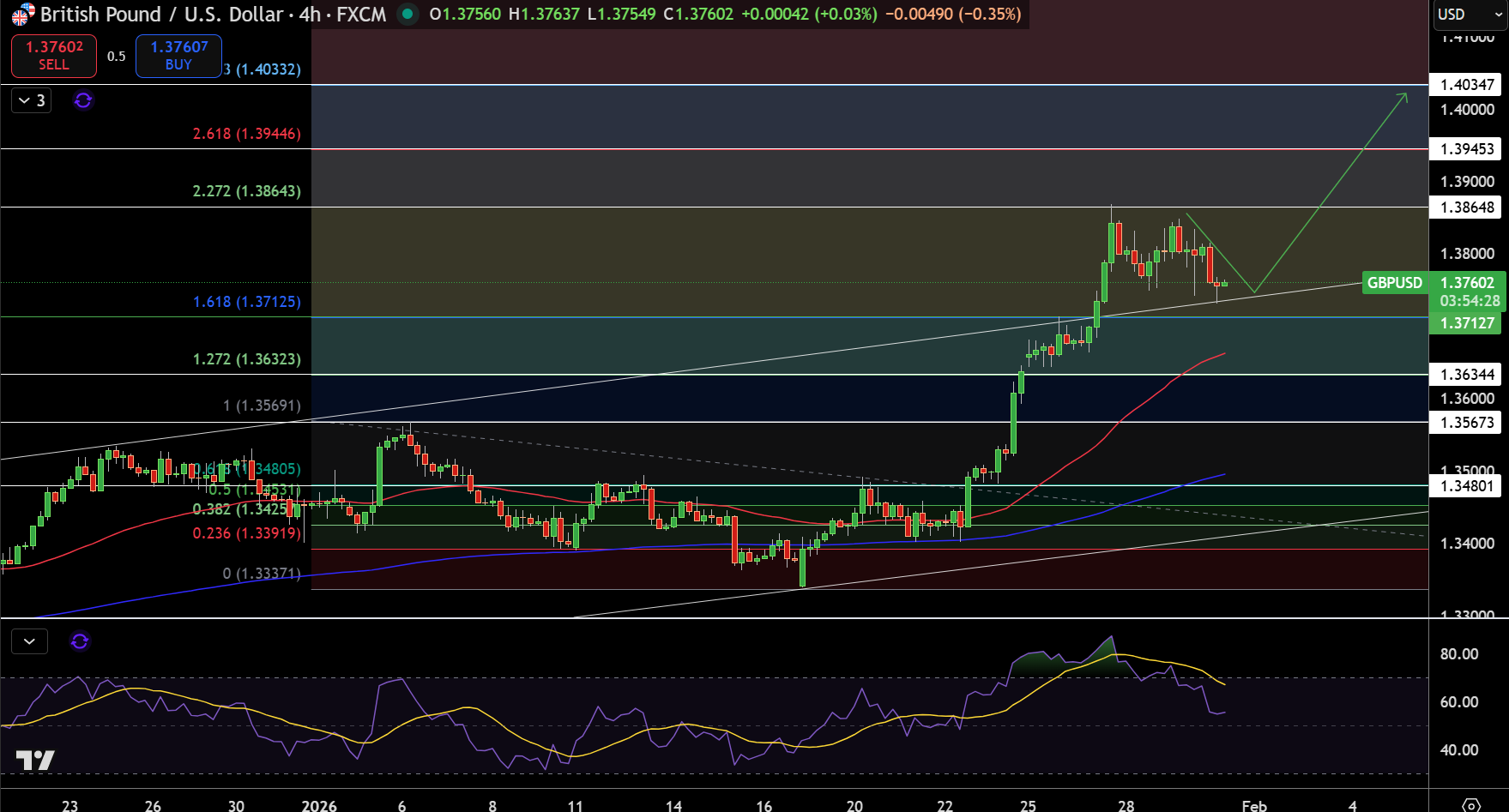Click the Feb label on time axis
1509x812 pixels.
(1254, 805)
